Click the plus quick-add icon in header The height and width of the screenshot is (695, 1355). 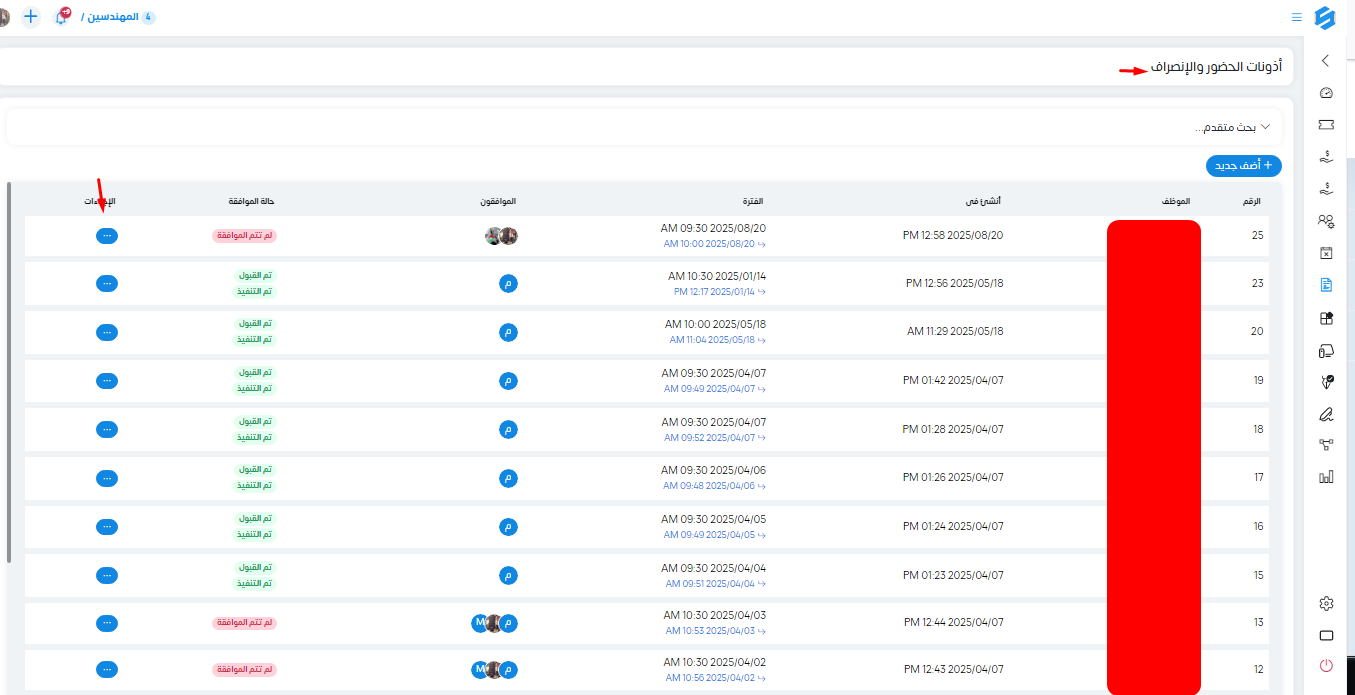click(x=31, y=16)
